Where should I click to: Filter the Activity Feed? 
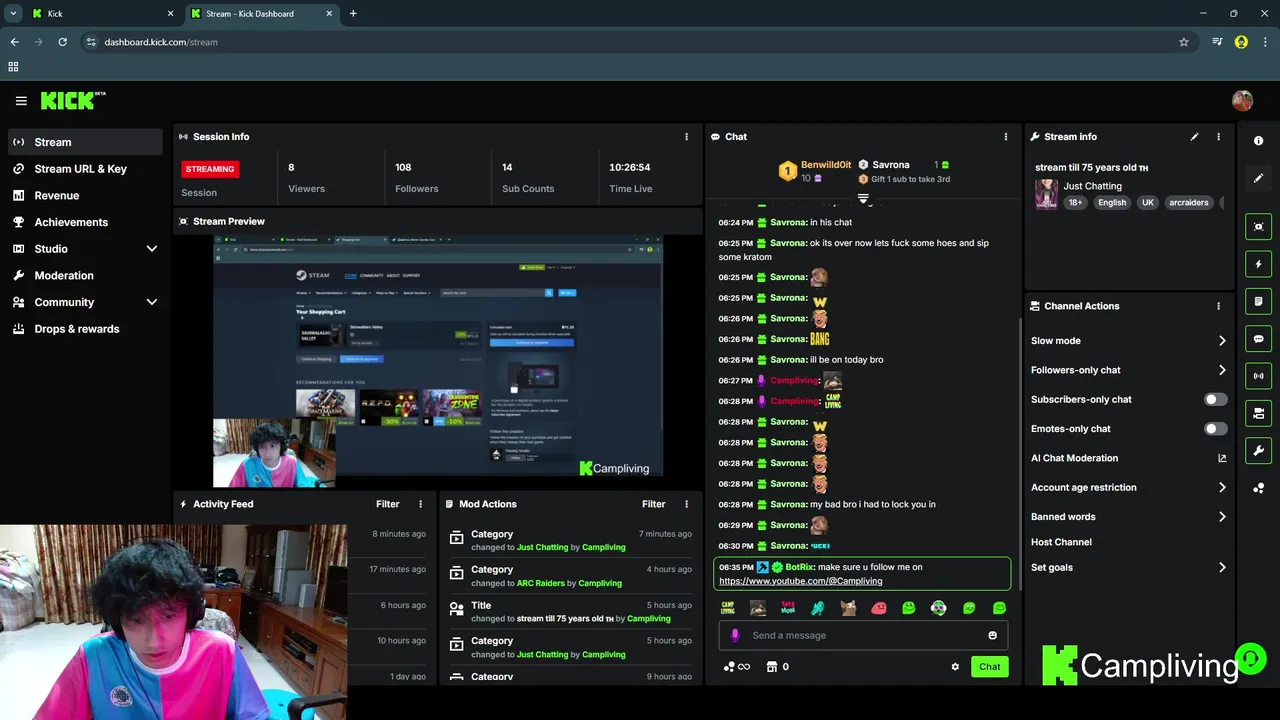tap(387, 504)
